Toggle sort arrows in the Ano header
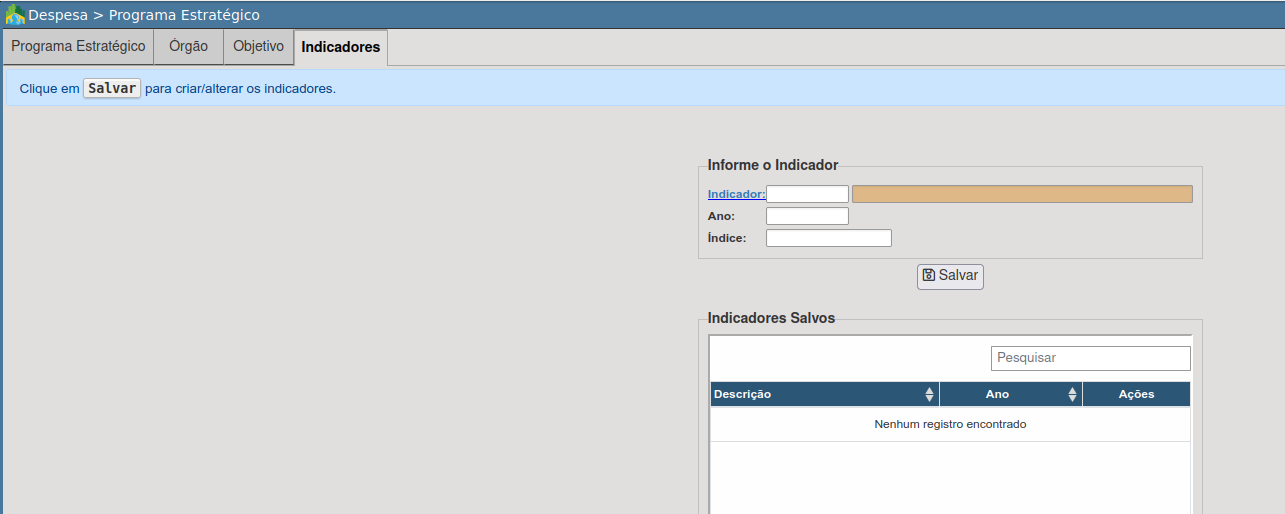The width and height of the screenshot is (1285, 514). [x=1072, y=394]
